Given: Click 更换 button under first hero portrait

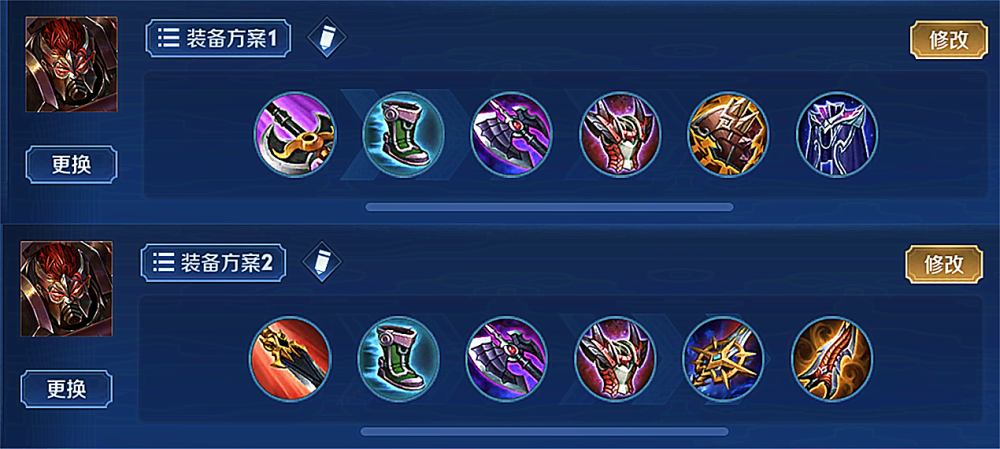Looking at the screenshot, I should coord(71,165).
